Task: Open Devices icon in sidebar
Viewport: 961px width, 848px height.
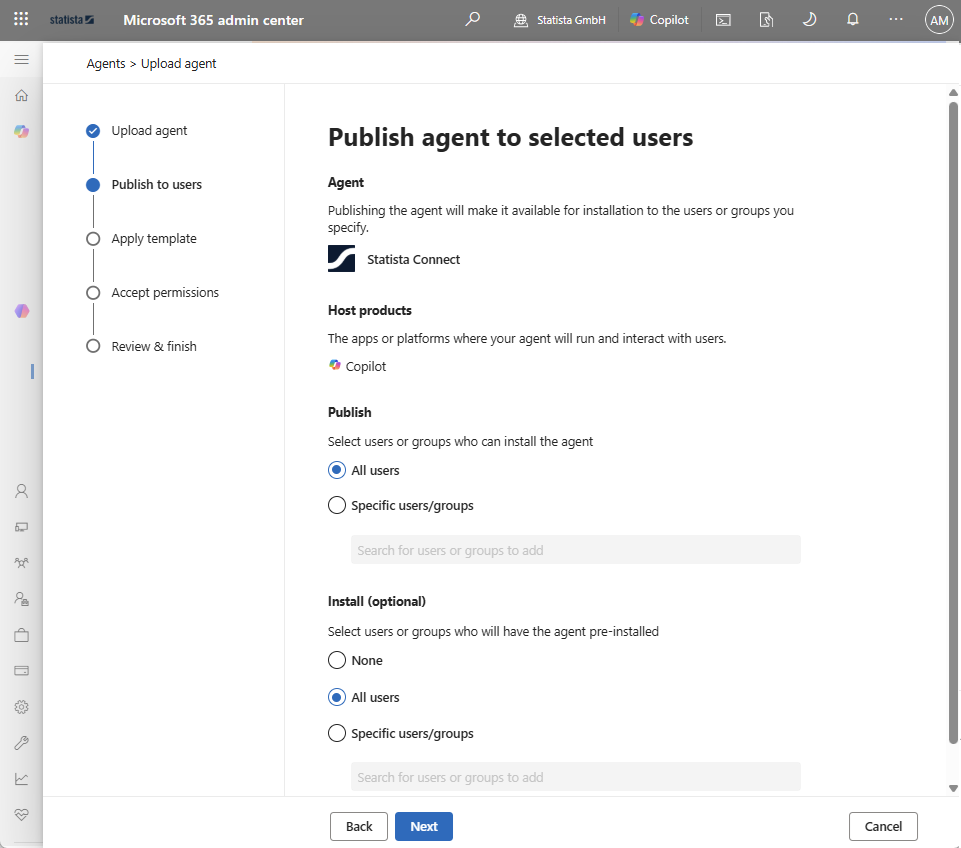Action: pos(21,527)
